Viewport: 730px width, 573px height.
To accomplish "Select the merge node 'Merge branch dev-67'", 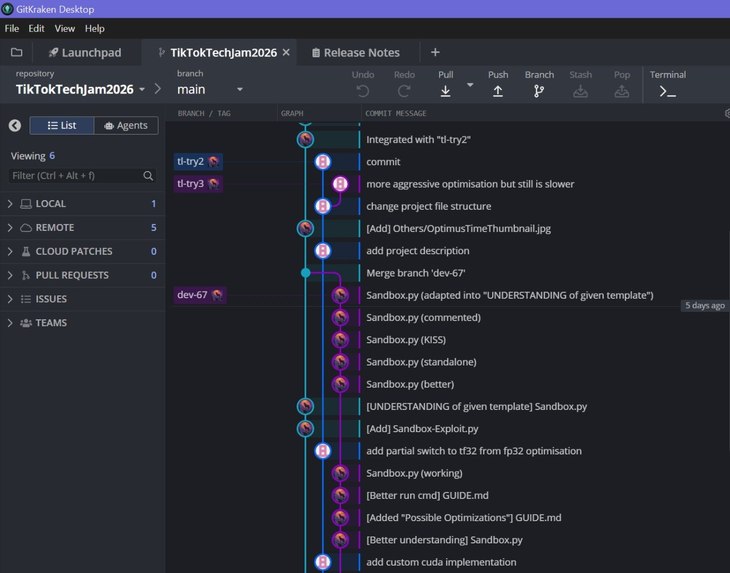I will point(305,273).
